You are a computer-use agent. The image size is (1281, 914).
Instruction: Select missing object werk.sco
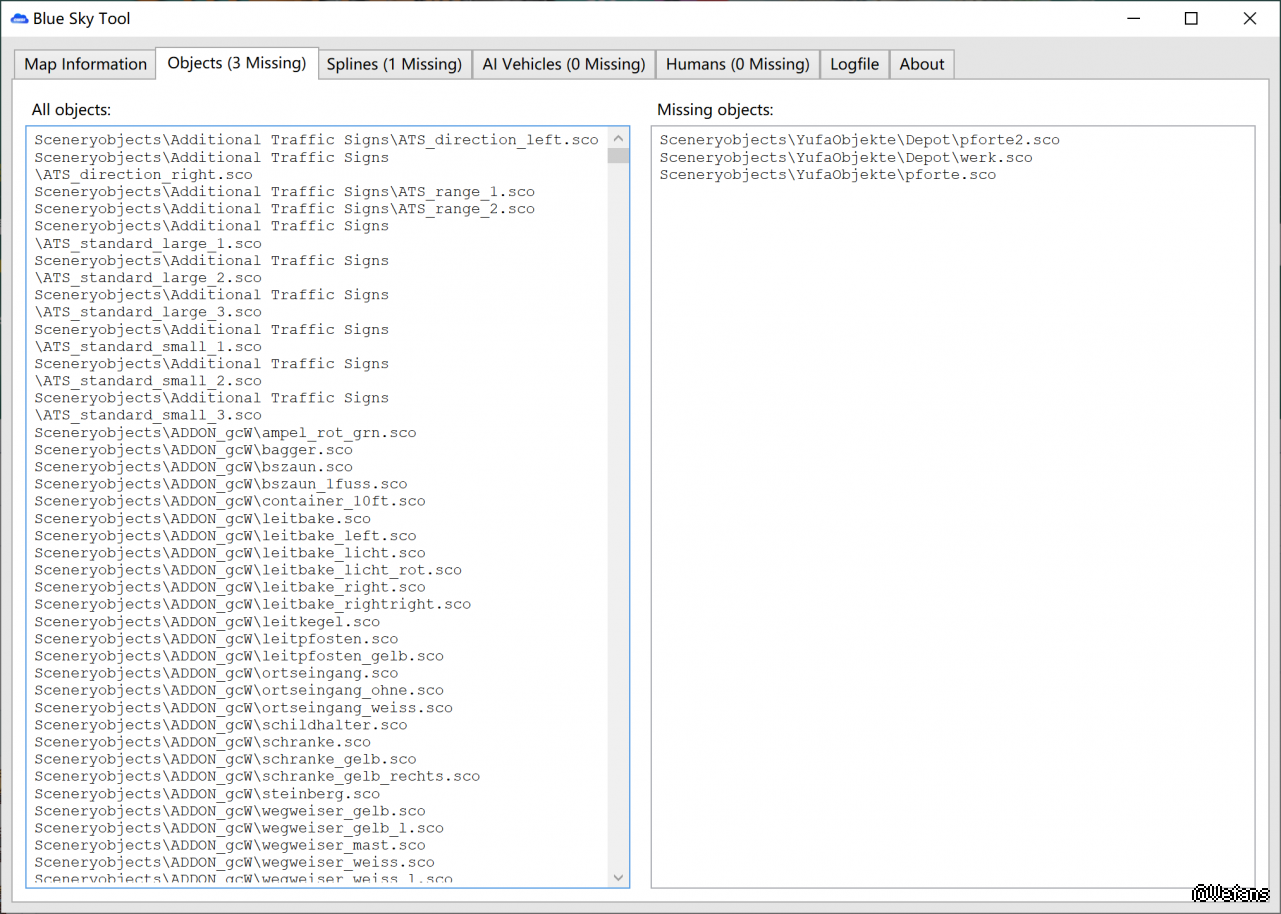coord(845,158)
